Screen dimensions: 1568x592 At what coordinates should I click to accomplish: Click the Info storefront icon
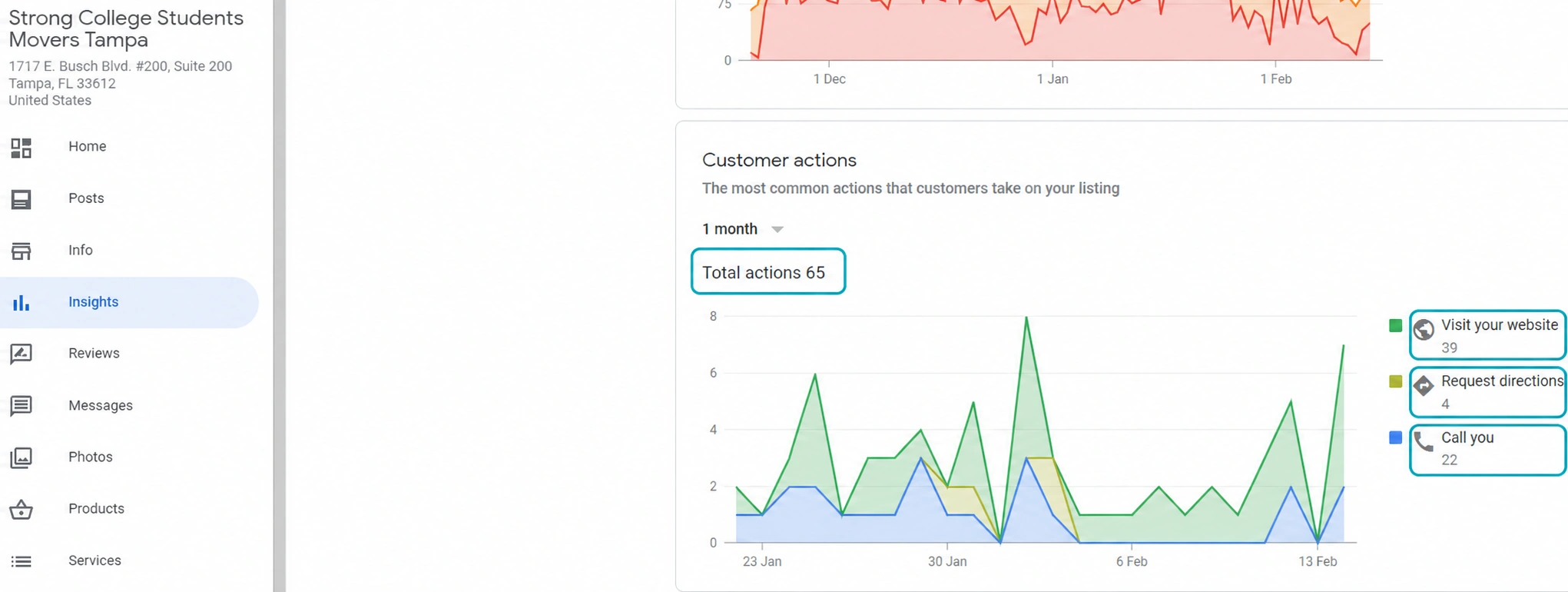pos(22,251)
